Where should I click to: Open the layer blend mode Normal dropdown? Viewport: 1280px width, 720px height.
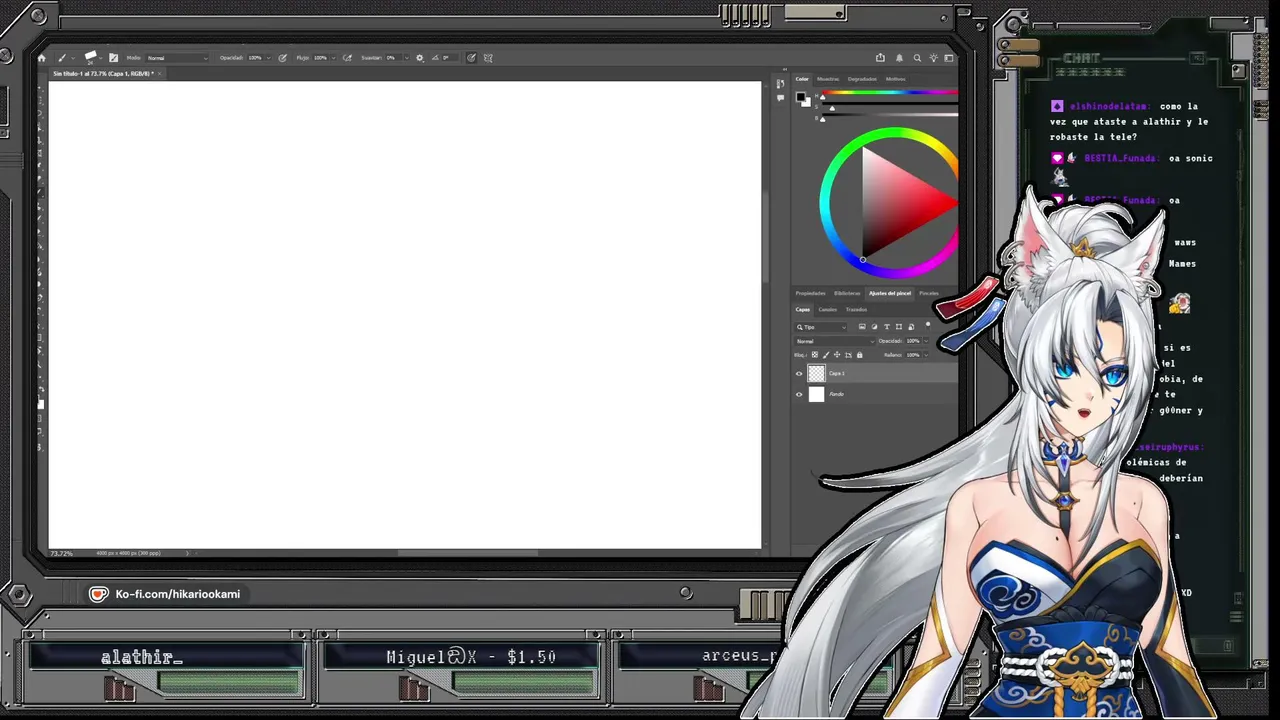834,341
